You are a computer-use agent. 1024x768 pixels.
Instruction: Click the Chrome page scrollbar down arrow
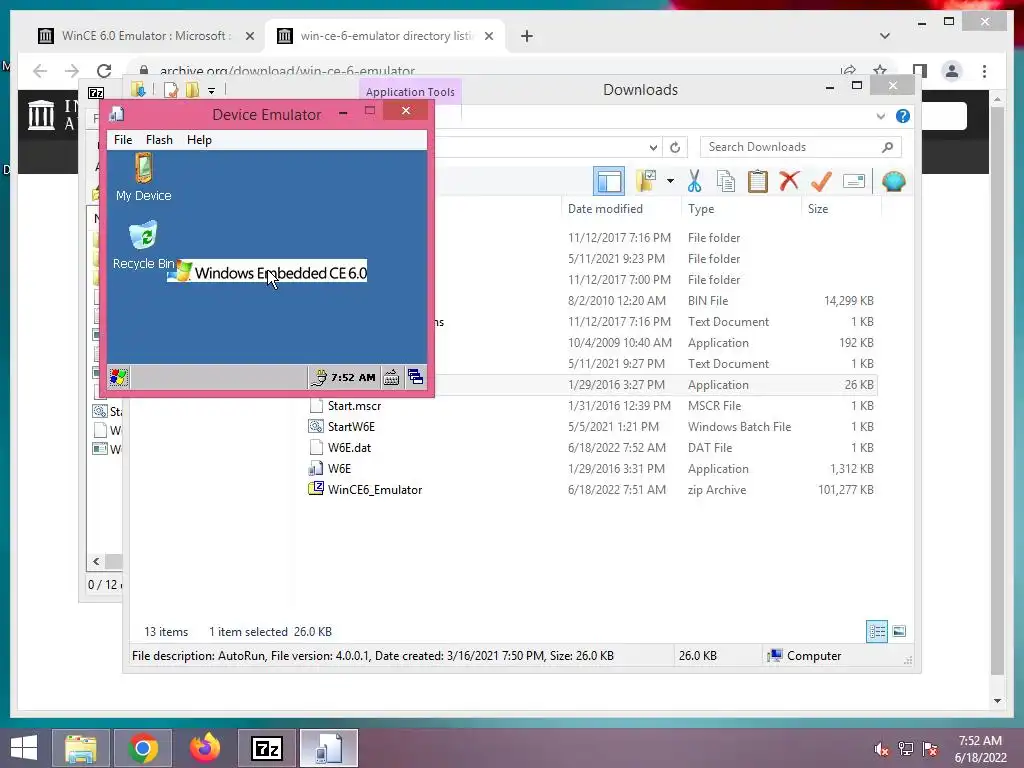point(997,701)
